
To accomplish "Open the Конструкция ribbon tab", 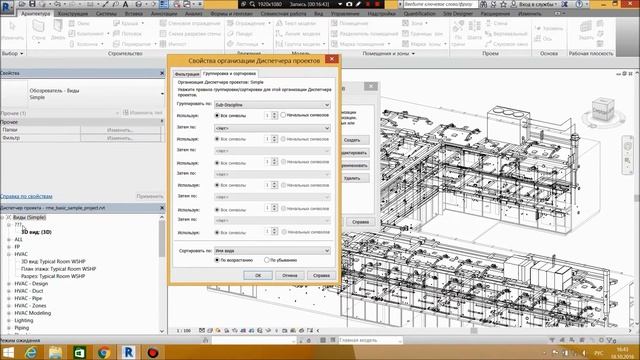I will [73, 13].
